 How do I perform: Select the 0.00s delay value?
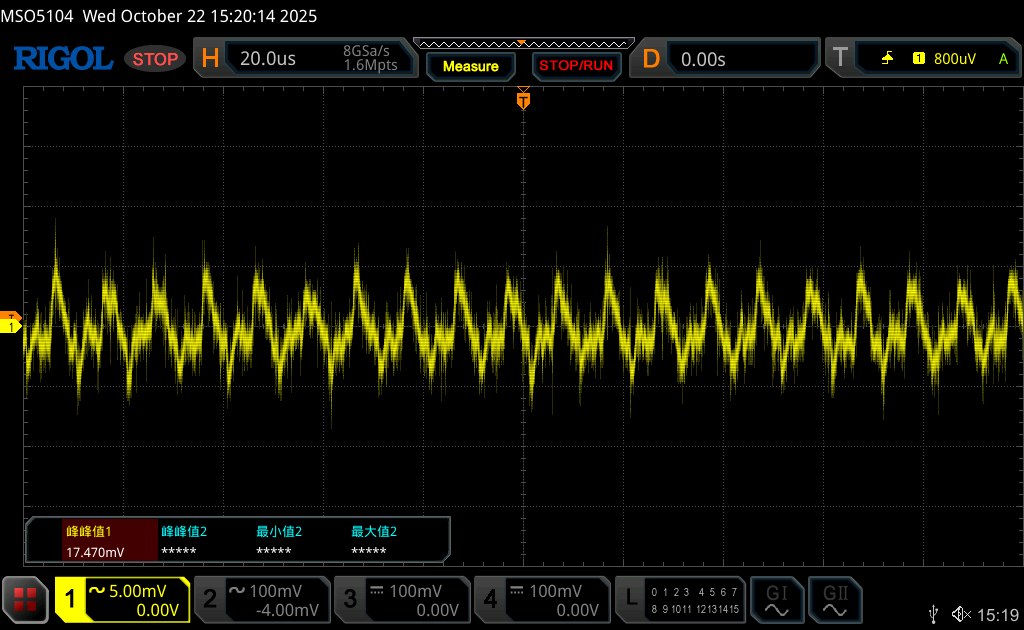703,59
